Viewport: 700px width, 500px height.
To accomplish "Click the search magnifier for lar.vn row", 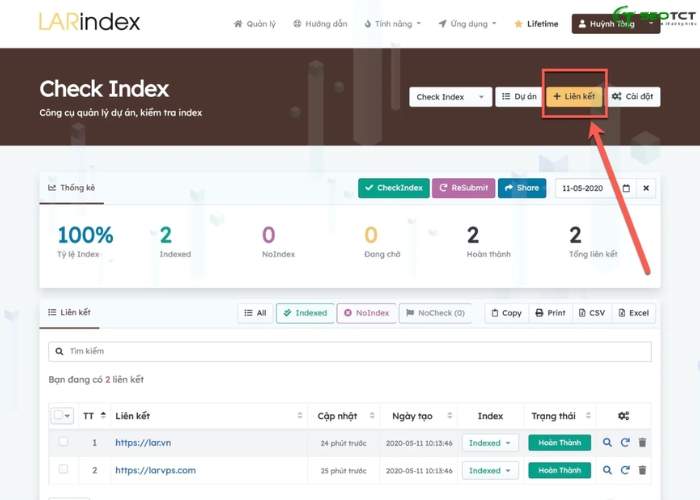I will [607, 442].
